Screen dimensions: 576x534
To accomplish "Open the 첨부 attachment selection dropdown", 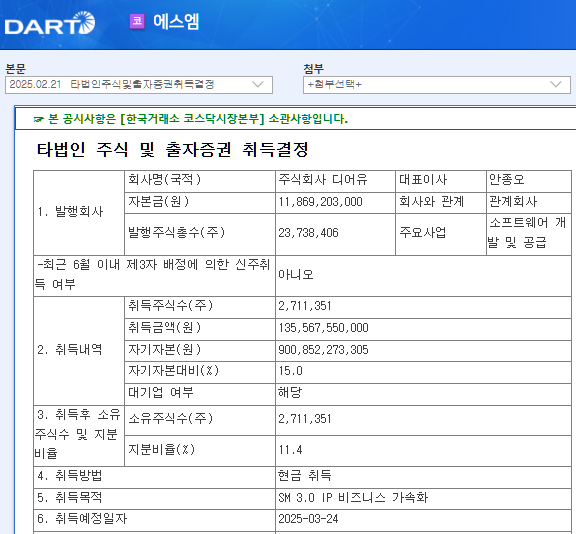I will (x=437, y=85).
